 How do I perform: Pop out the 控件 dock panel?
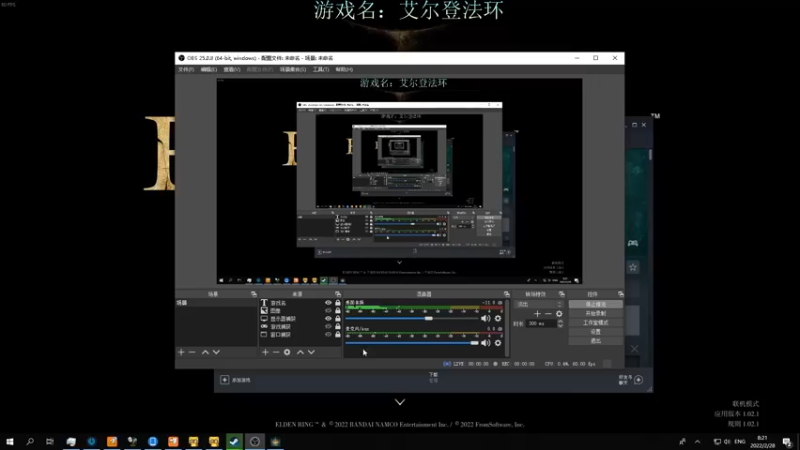(x=620, y=294)
